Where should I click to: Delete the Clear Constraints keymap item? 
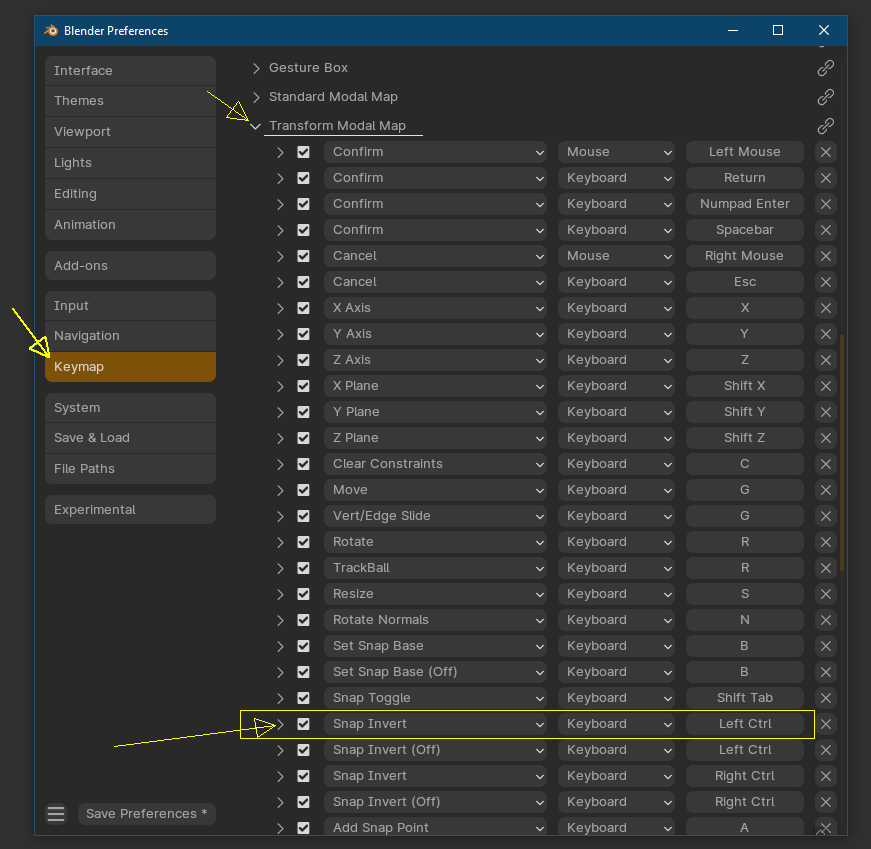click(x=825, y=464)
